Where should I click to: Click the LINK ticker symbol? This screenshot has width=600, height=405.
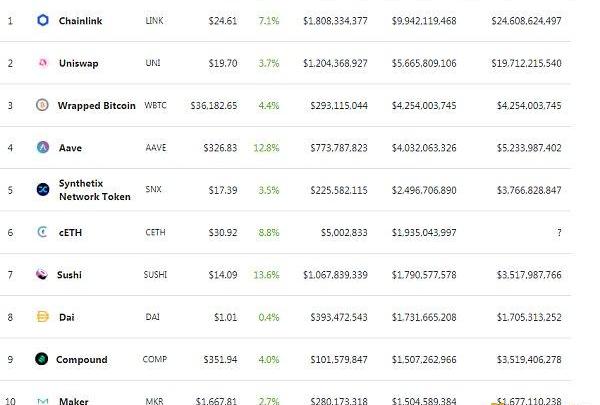(154, 20)
